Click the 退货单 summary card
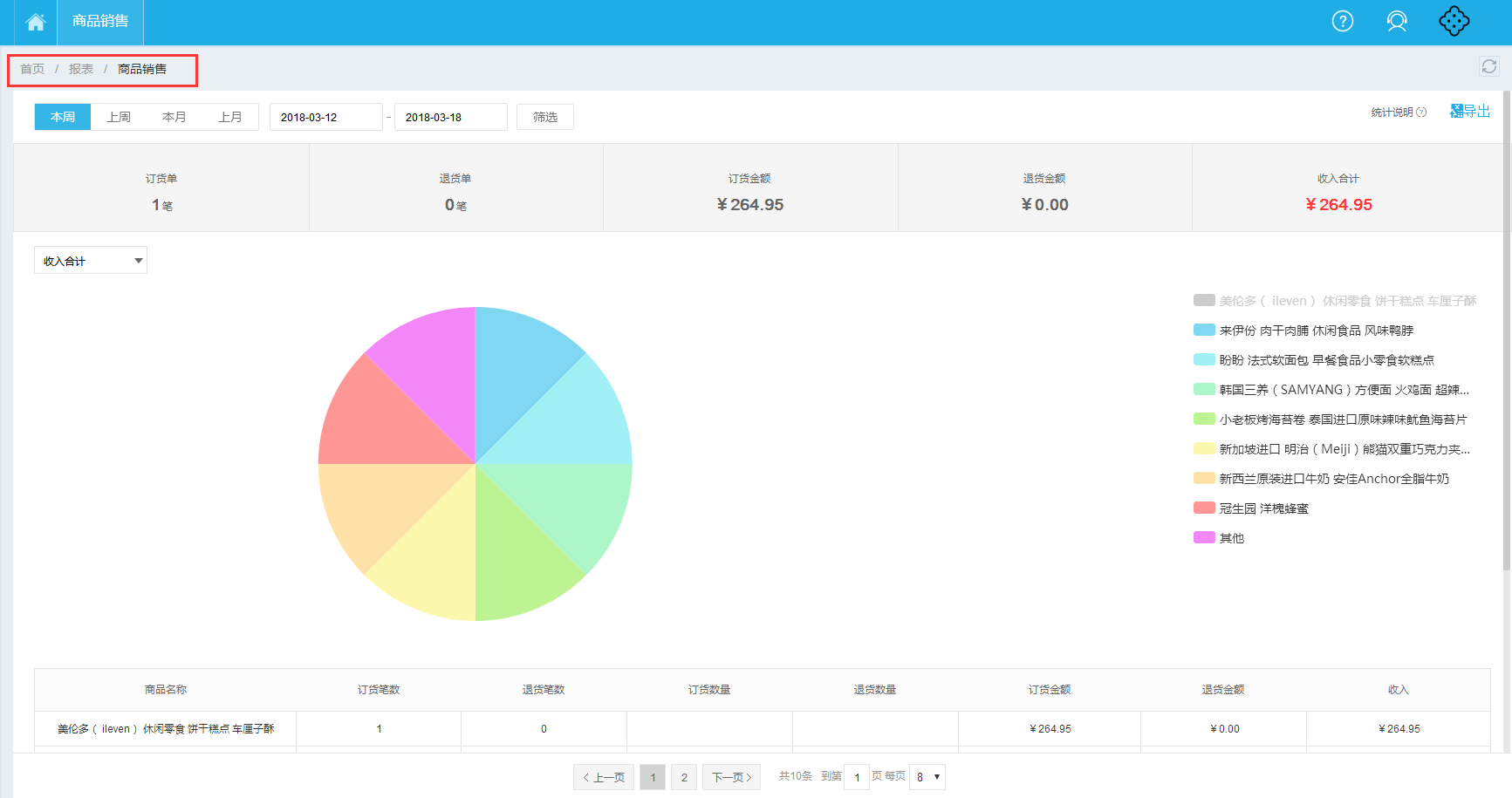 [x=455, y=188]
